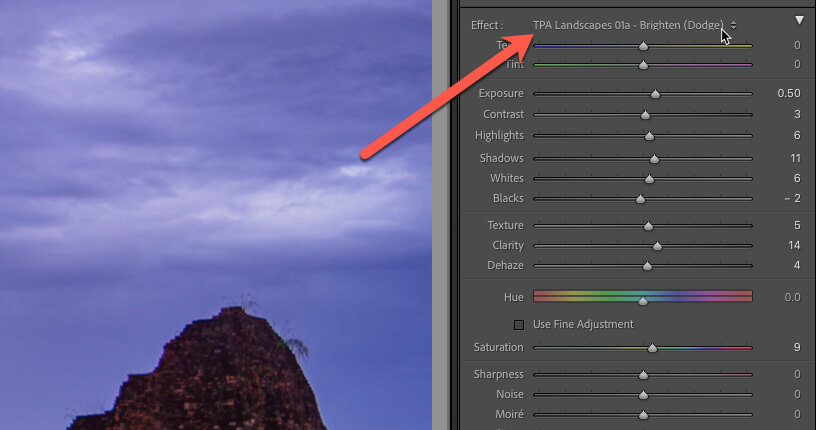Click the Exposure slider handle
816x430 pixels.
(x=655, y=94)
